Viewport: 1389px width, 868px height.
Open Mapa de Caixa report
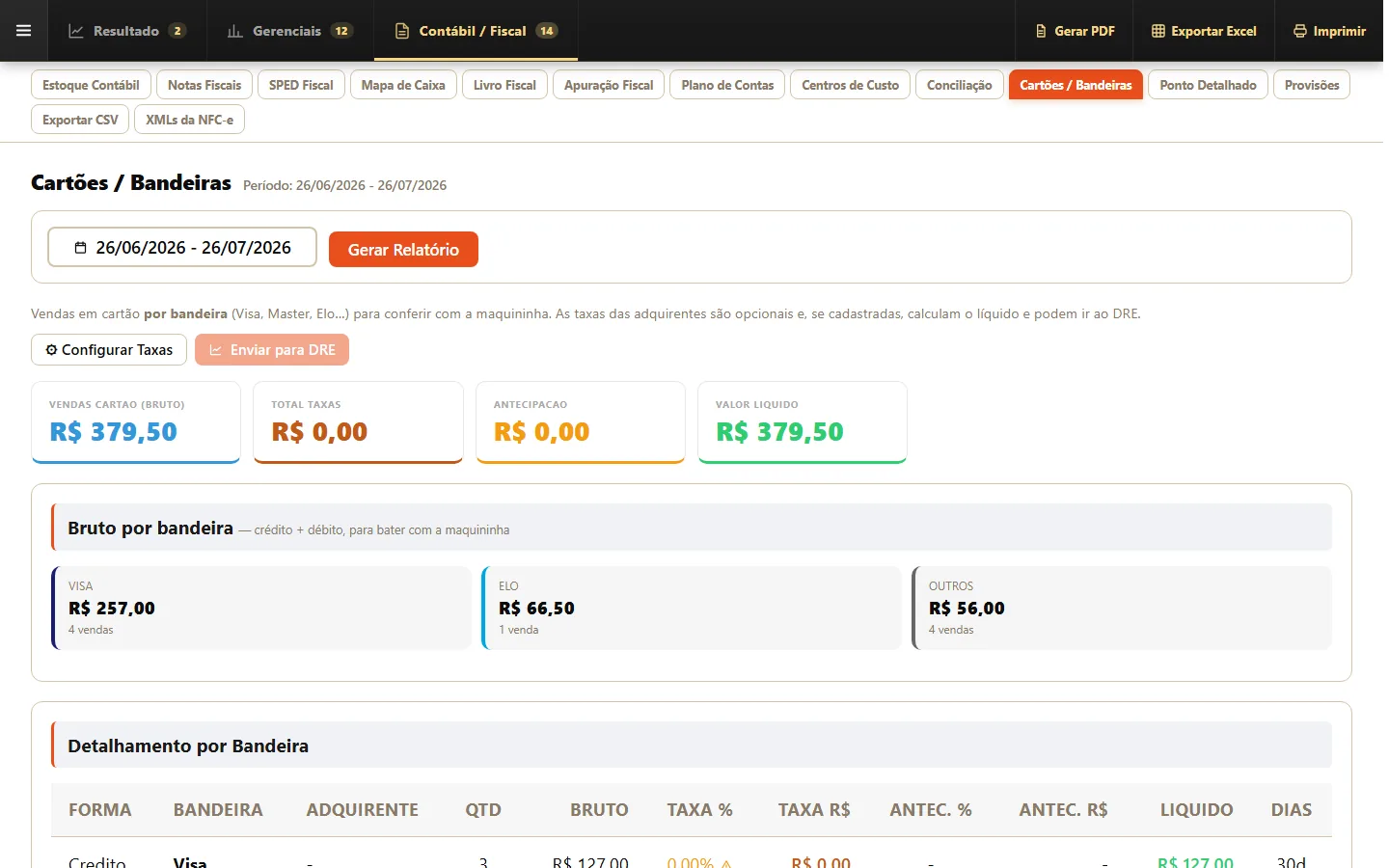(403, 85)
